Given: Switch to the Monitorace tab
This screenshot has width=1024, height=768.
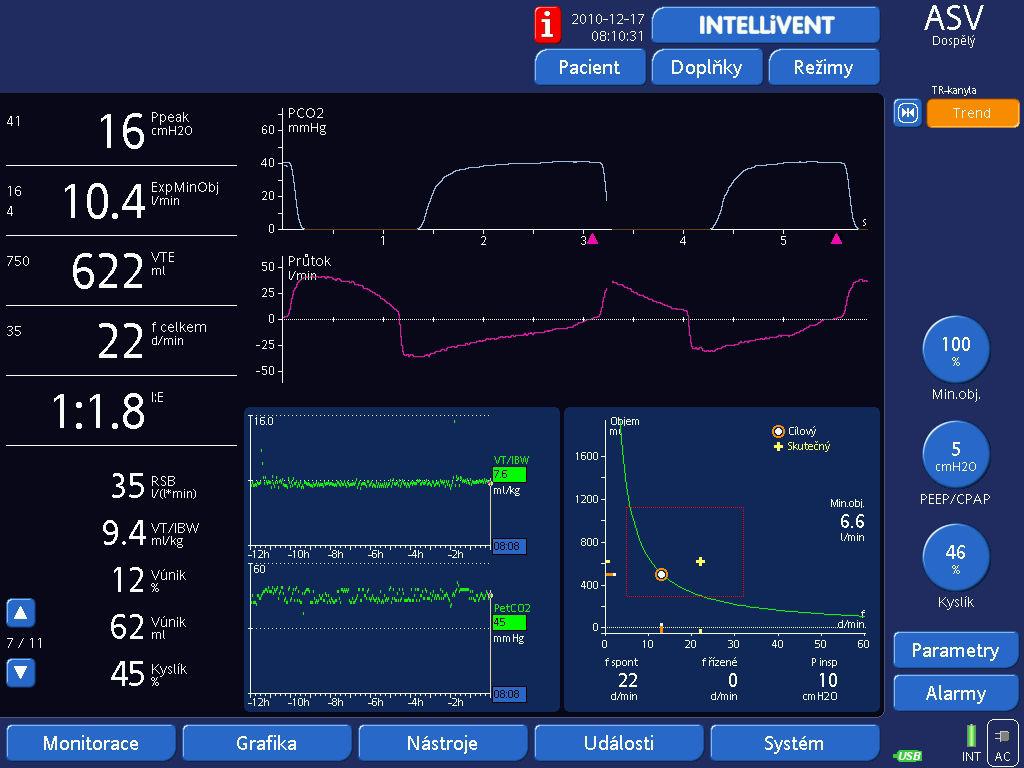Looking at the screenshot, I should (91, 743).
